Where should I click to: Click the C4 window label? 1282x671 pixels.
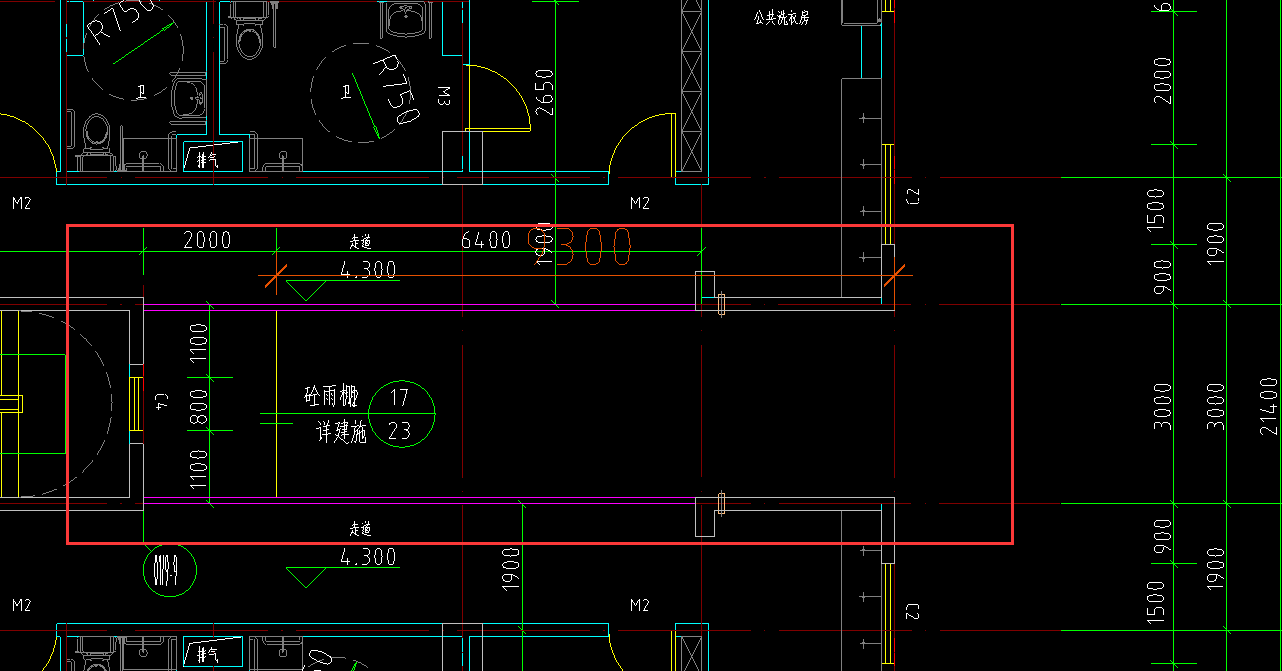(x=162, y=404)
